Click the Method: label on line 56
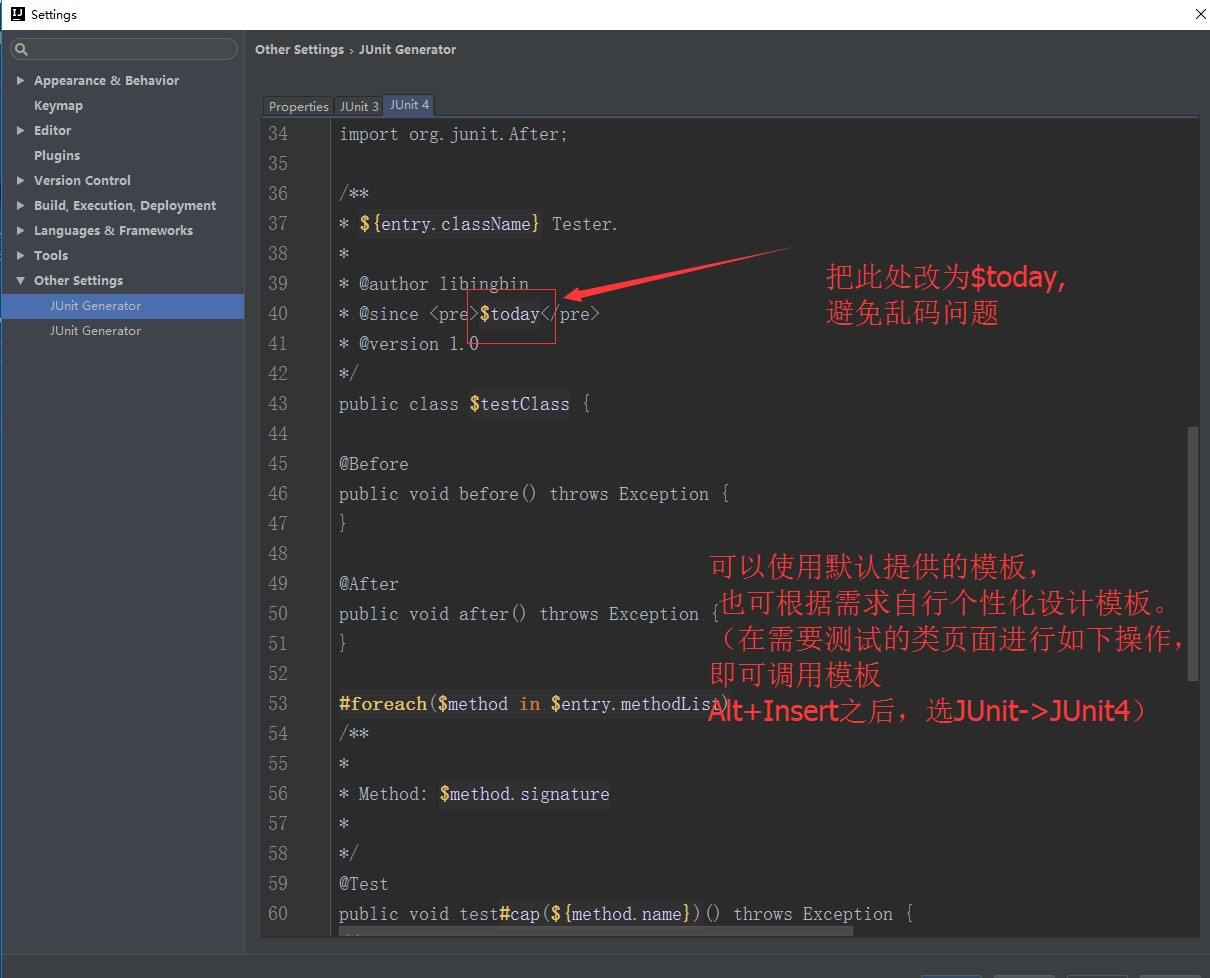The image size is (1210, 978). click(x=393, y=794)
